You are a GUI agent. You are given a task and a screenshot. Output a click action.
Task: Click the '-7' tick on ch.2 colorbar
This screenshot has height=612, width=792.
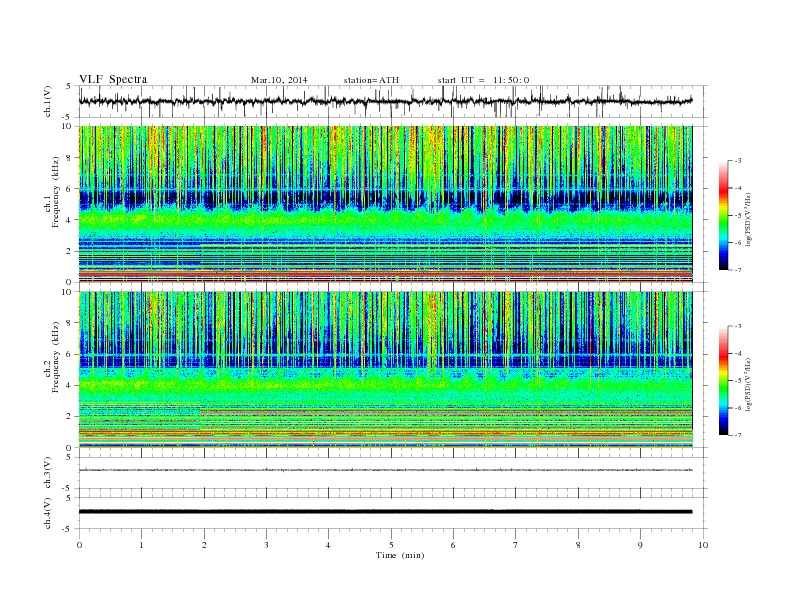tap(737, 435)
